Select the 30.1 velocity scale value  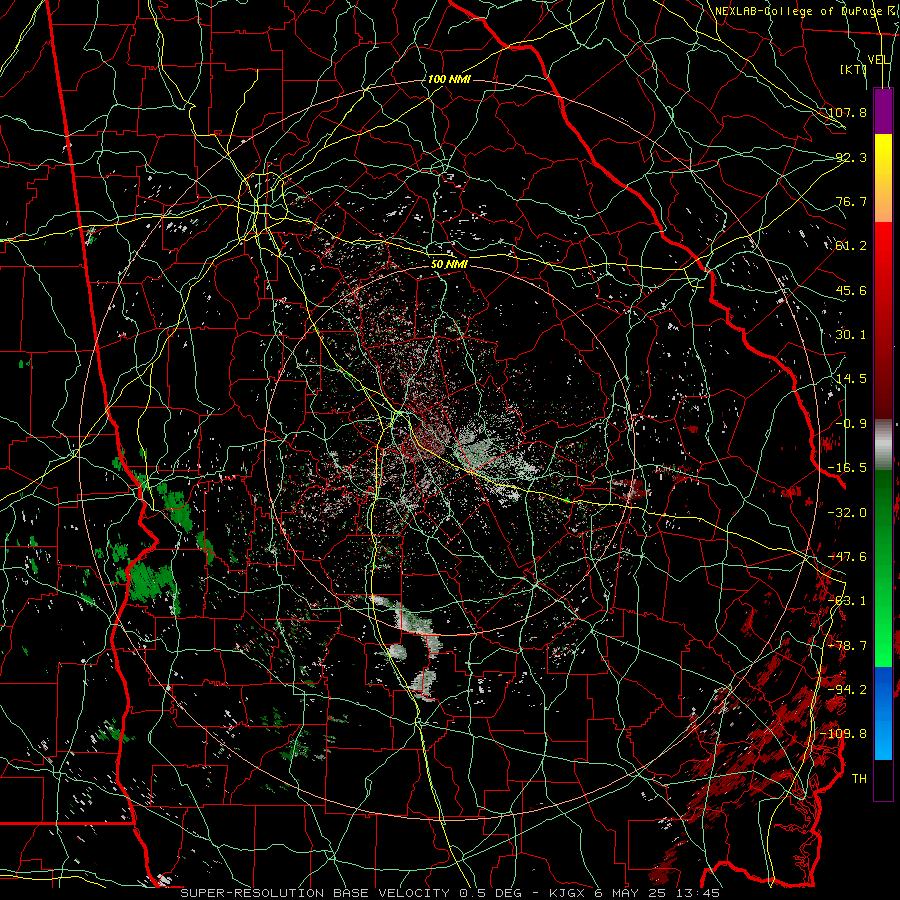click(x=851, y=335)
